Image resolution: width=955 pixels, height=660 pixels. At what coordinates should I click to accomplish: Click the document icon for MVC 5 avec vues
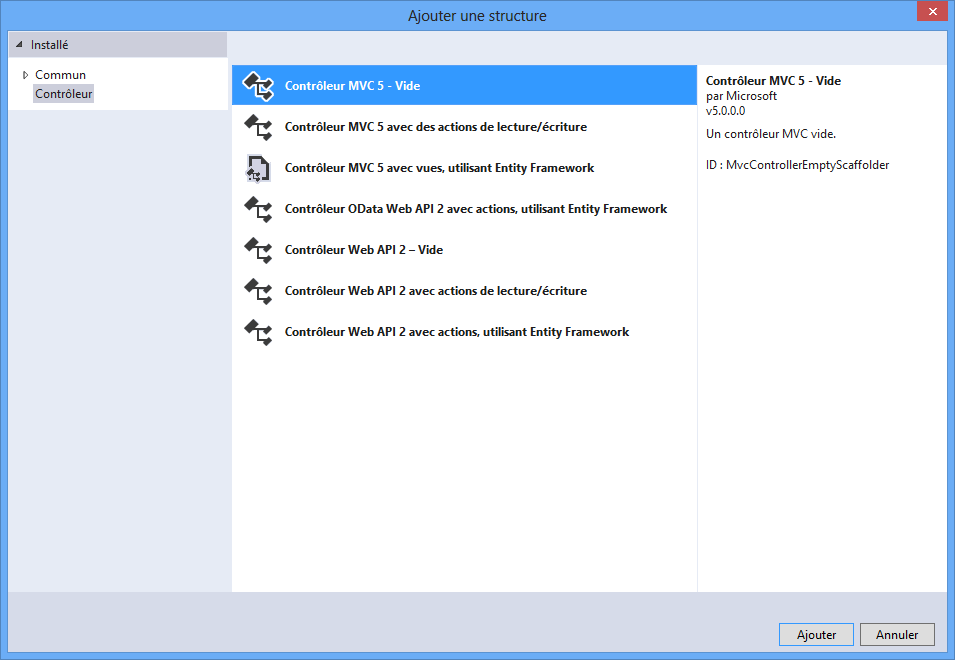pos(258,168)
